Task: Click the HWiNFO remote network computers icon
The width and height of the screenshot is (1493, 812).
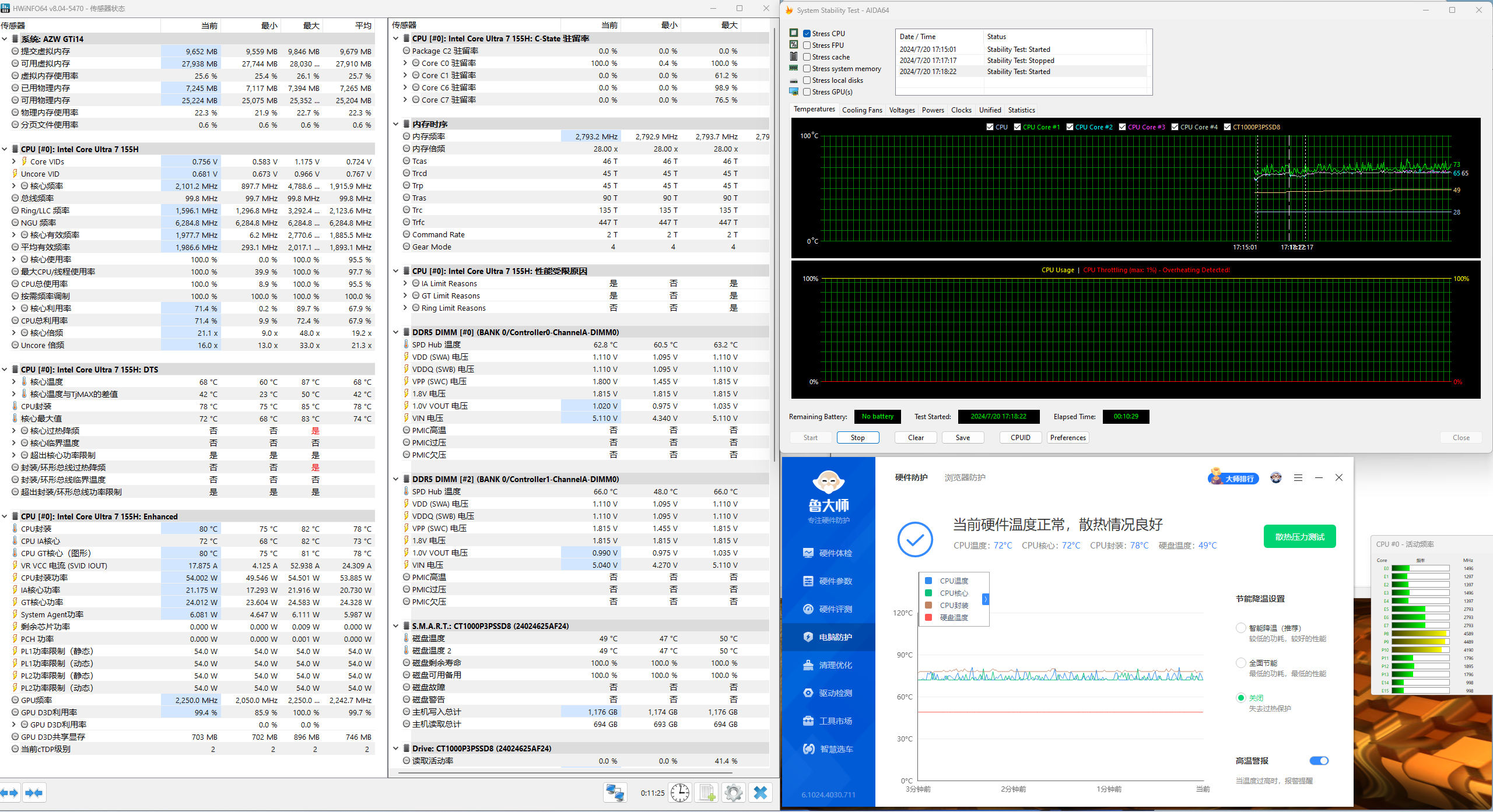Action: [x=615, y=793]
